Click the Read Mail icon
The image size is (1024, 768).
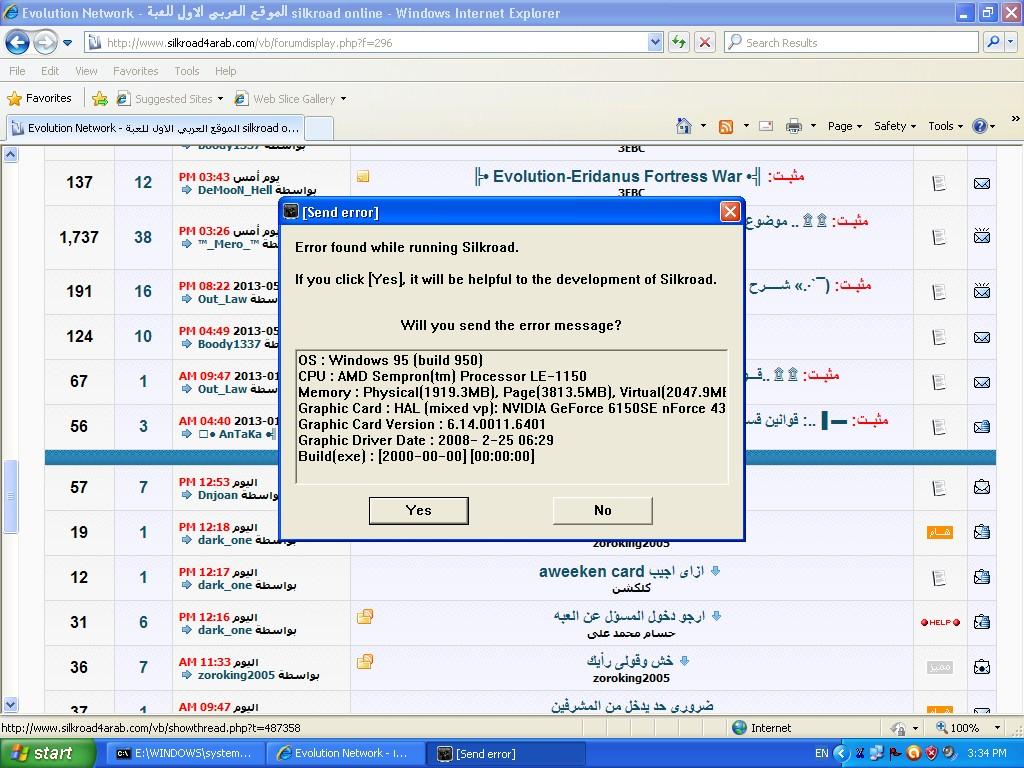[766, 126]
